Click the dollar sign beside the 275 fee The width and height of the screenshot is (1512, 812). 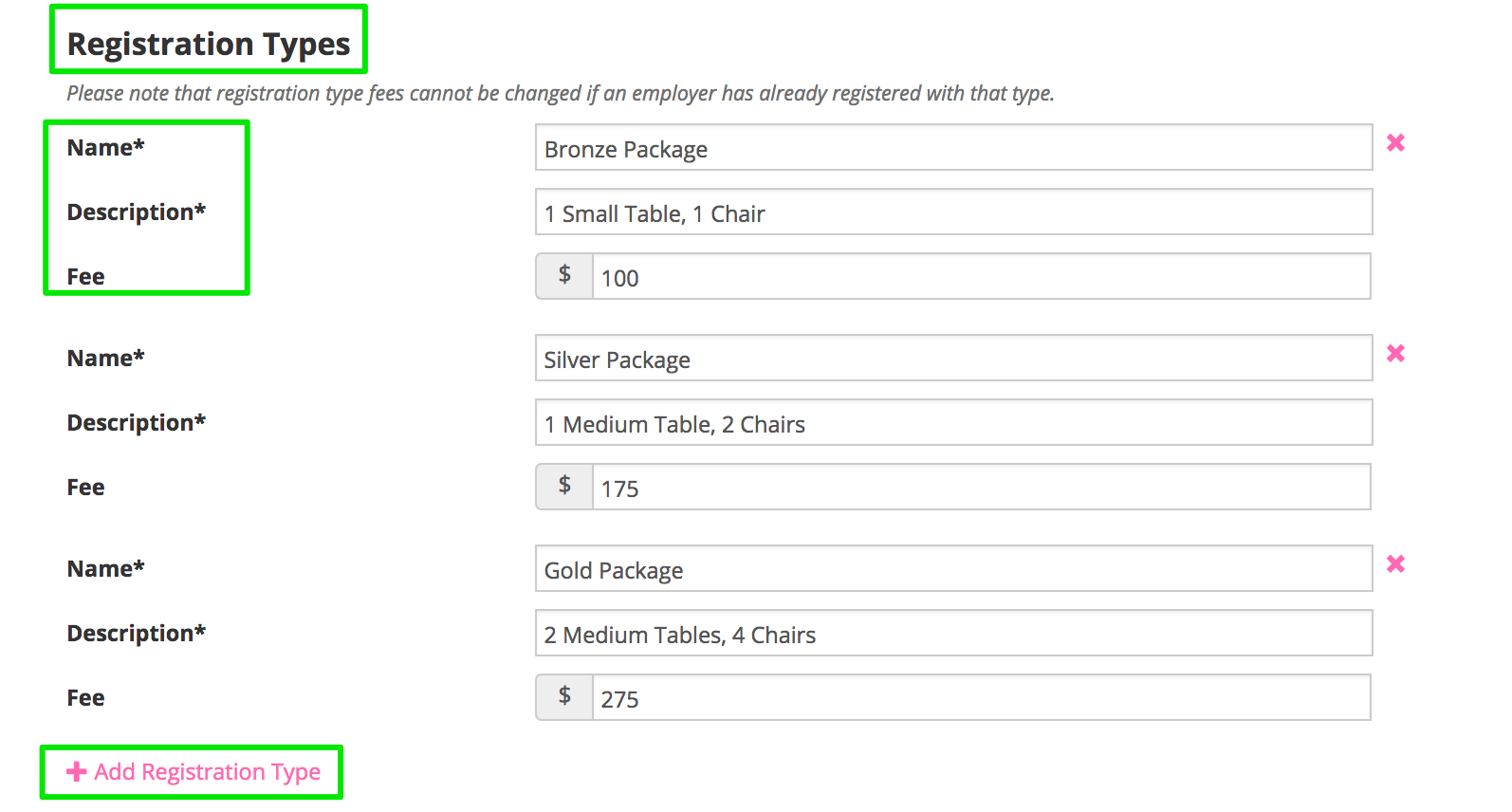(564, 697)
